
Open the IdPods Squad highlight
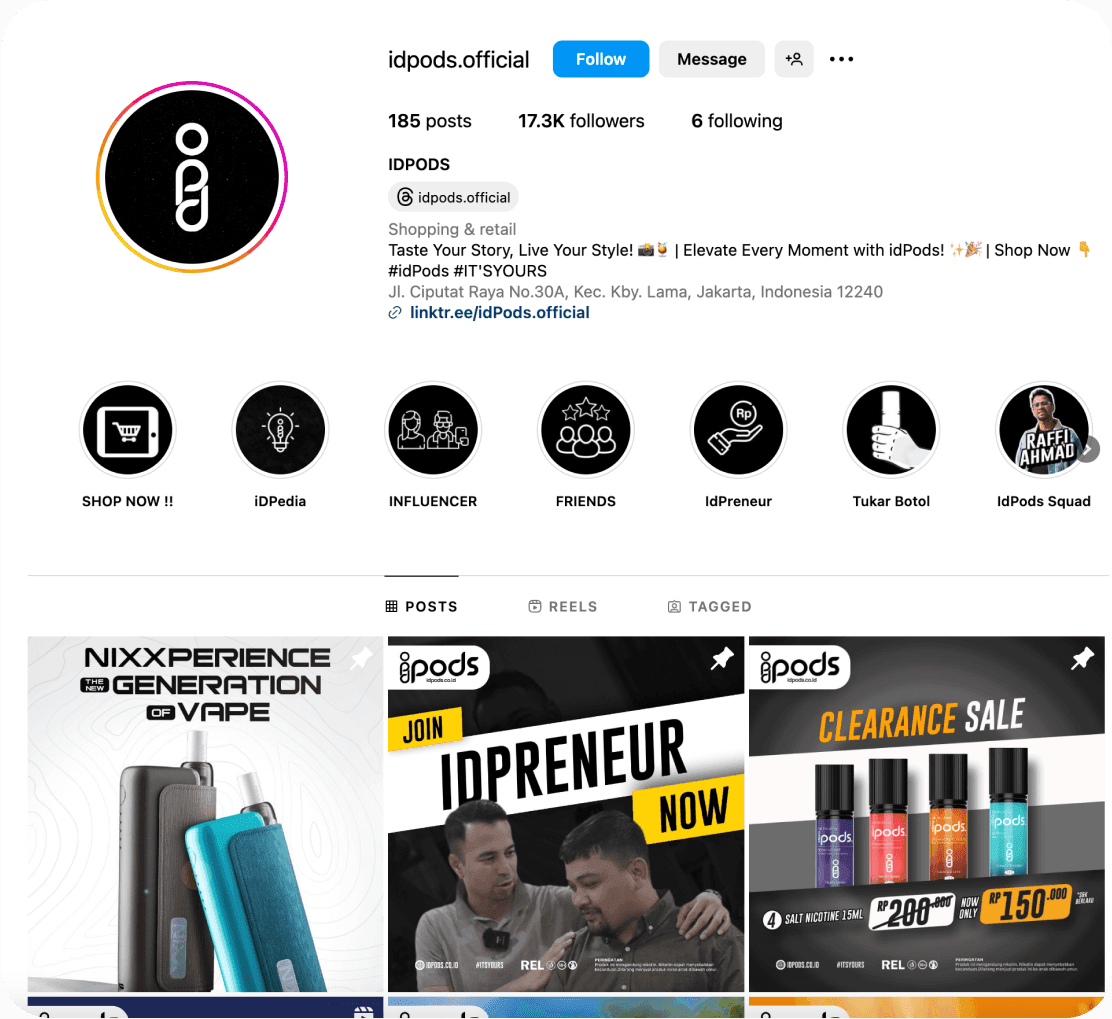[x=1044, y=430]
